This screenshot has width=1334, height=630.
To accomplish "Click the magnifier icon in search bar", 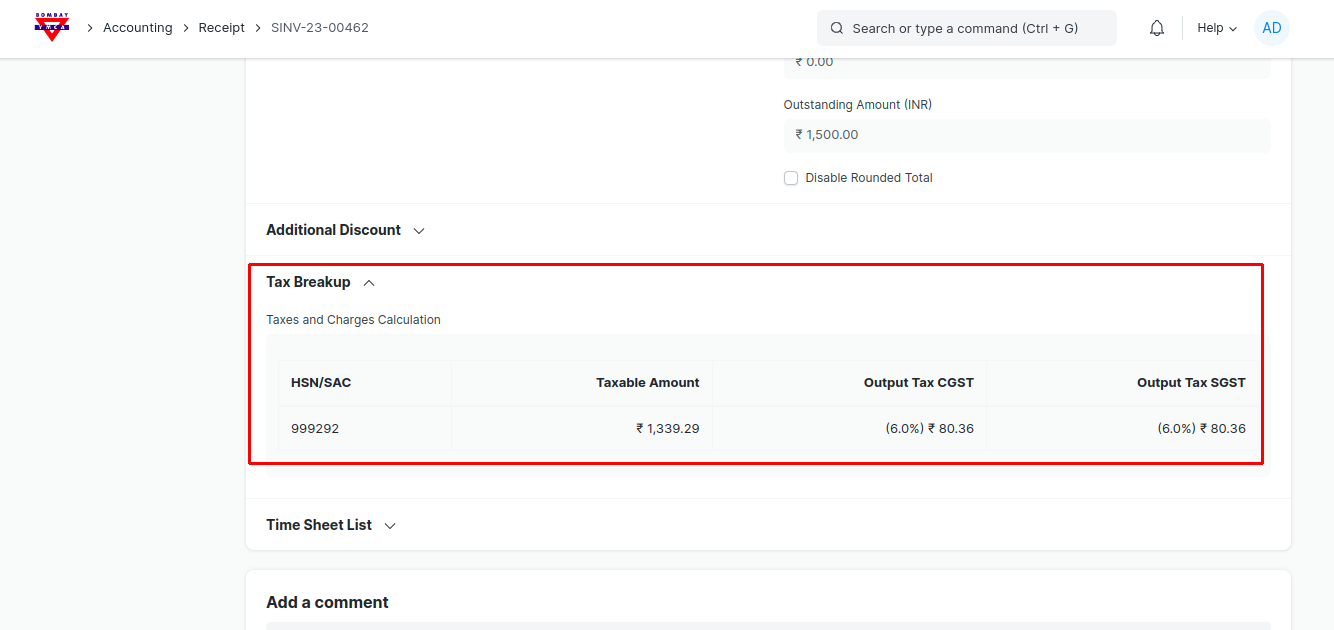I will tap(837, 28).
